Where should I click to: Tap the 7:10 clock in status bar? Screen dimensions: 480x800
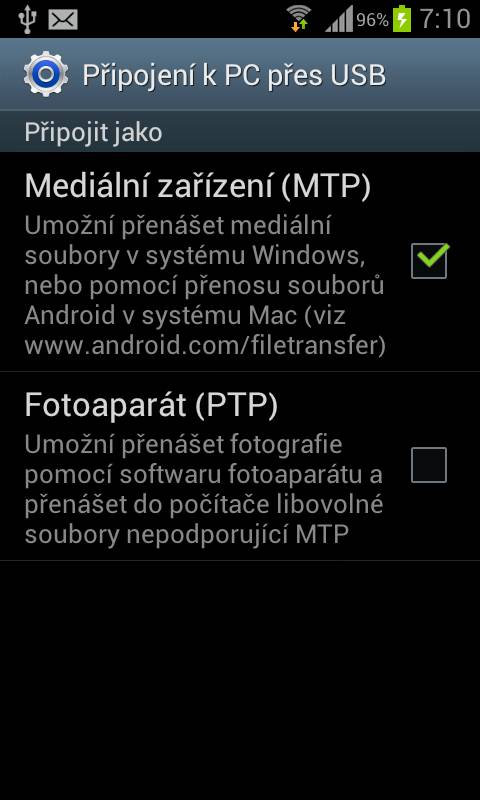click(445, 19)
